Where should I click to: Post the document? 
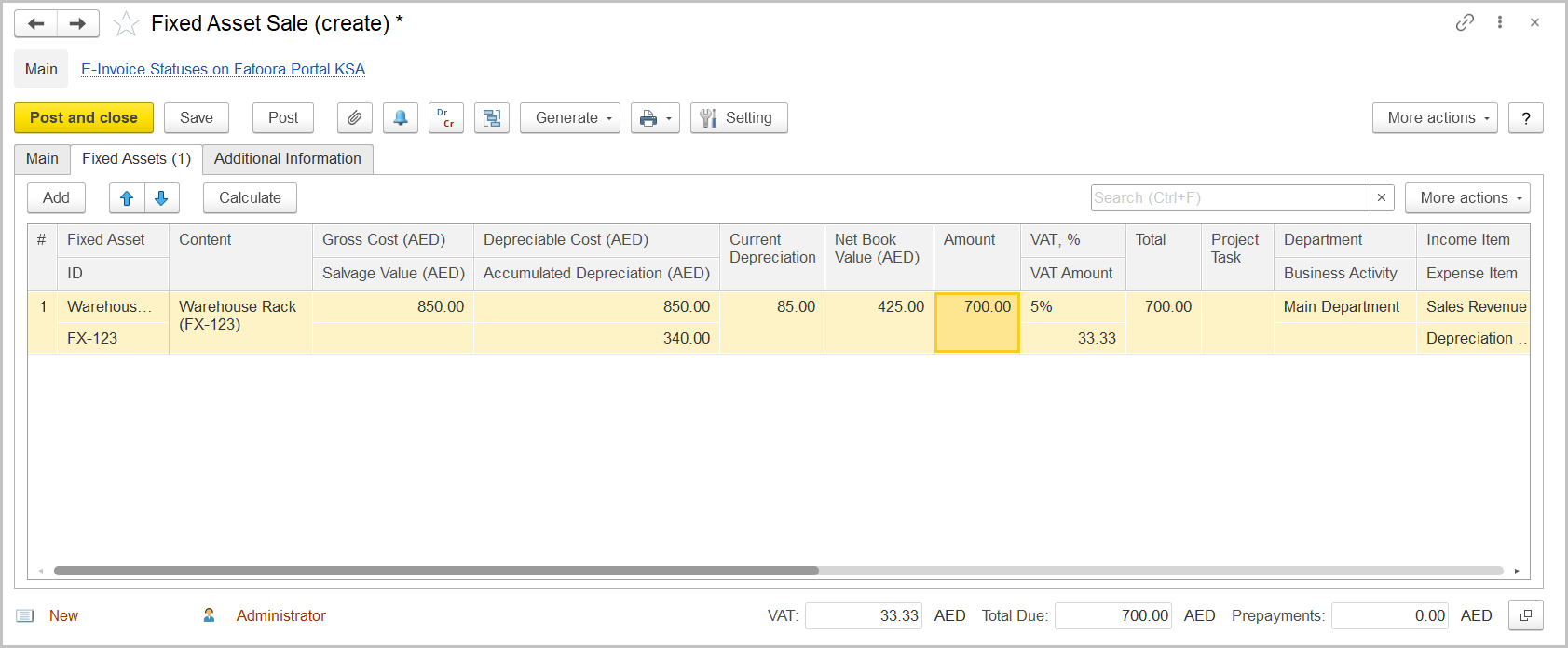tap(283, 118)
